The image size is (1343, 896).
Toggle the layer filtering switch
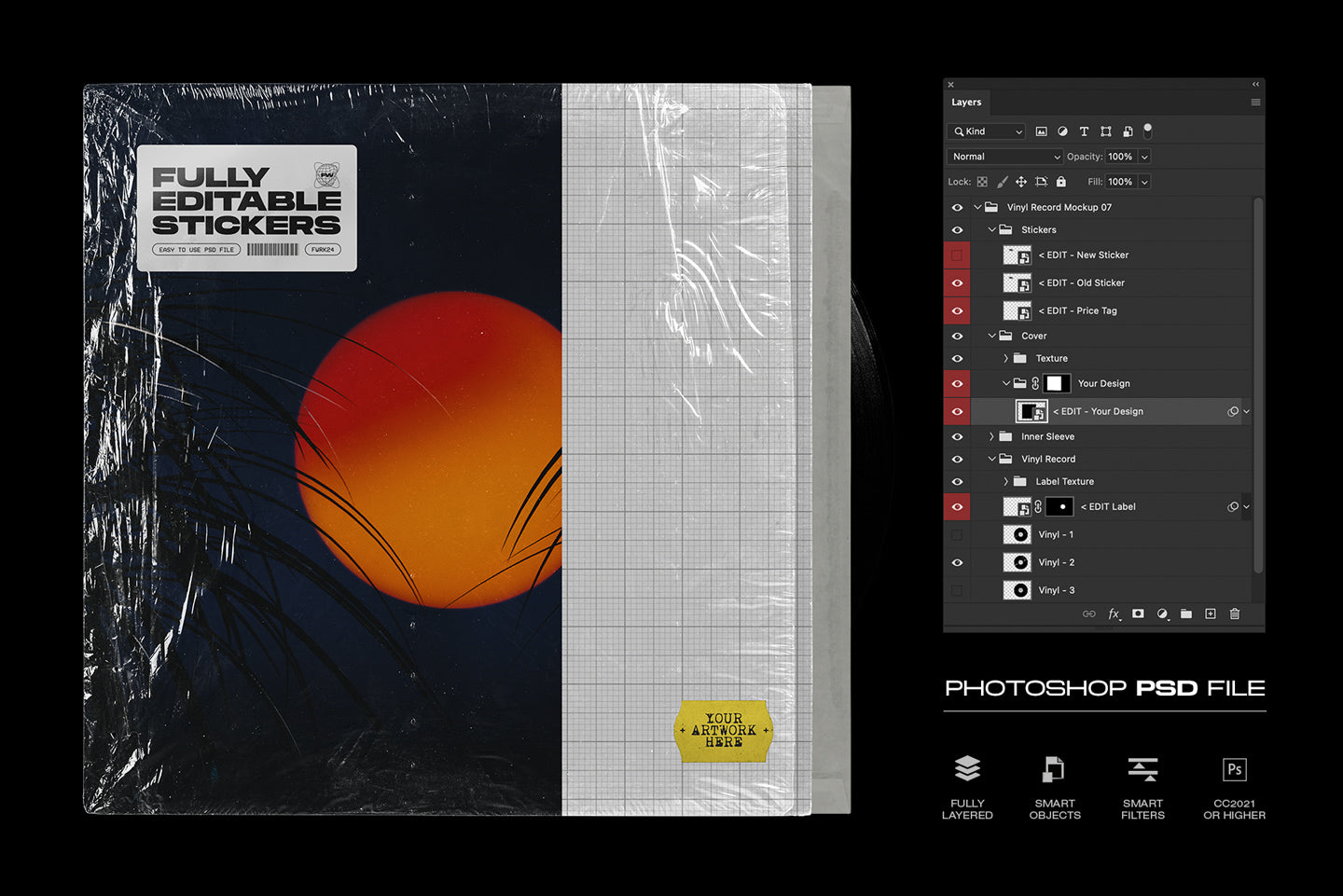[x=1148, y=131]
